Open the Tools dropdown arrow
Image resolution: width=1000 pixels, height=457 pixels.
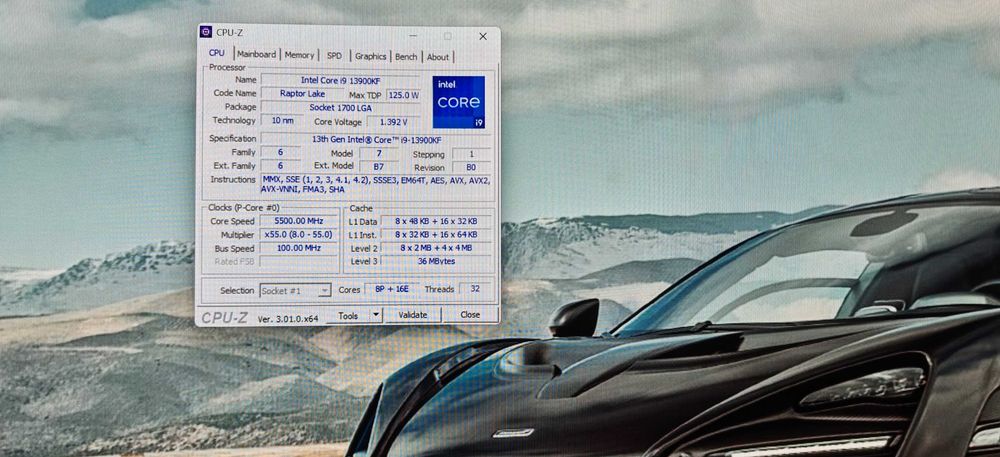click(x=376, y=315)
